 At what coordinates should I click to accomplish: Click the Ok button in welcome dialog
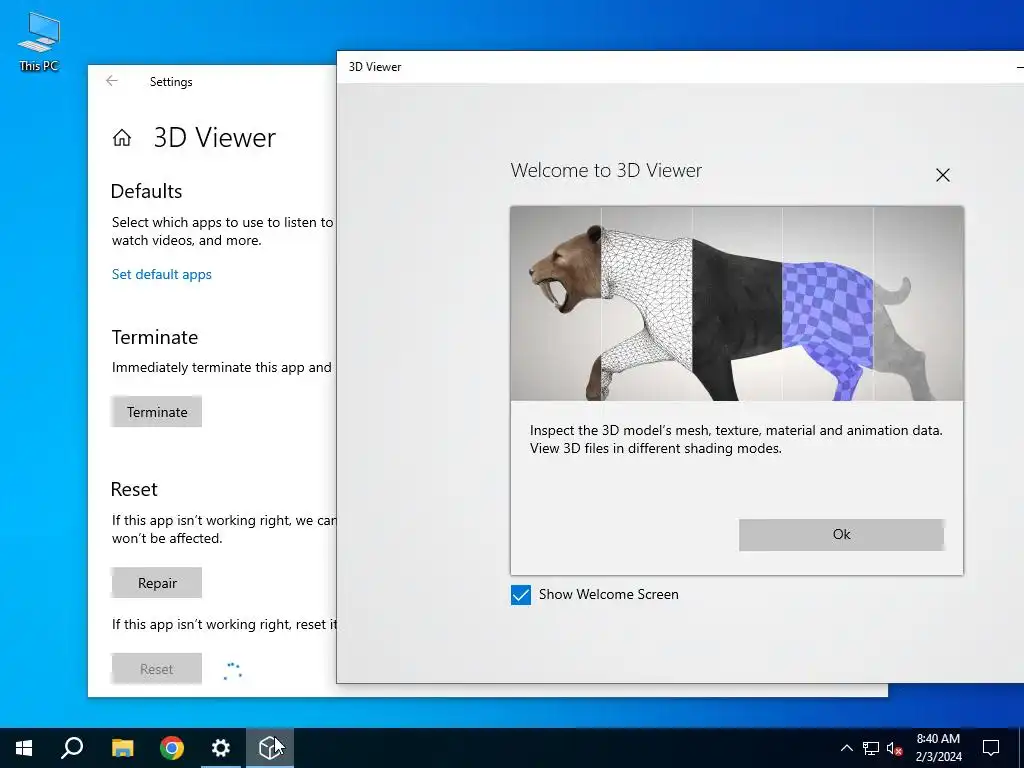tap(841, 535)
